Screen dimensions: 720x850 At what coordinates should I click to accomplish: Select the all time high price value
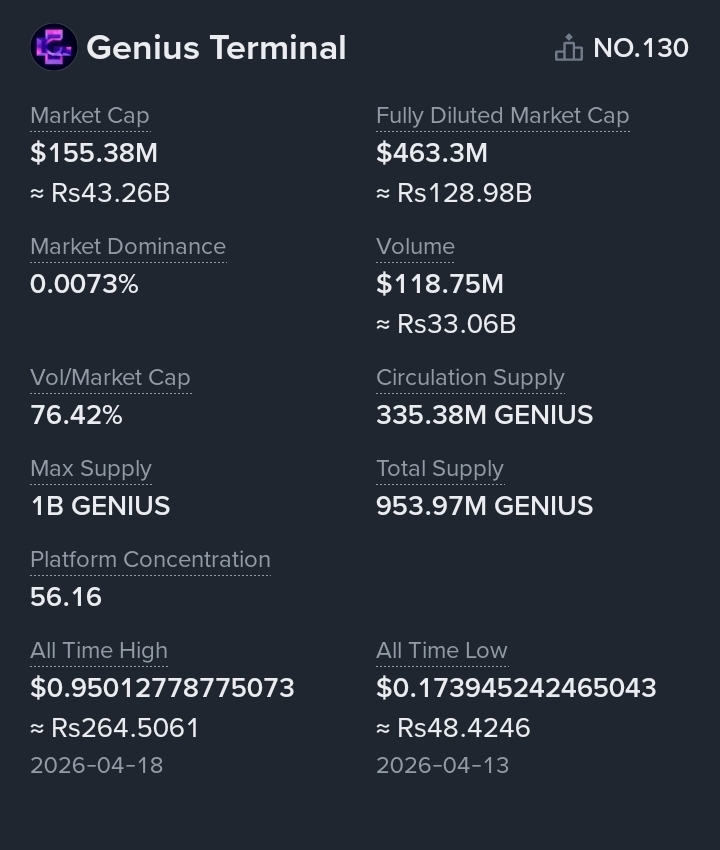click(x=162, y=688)
